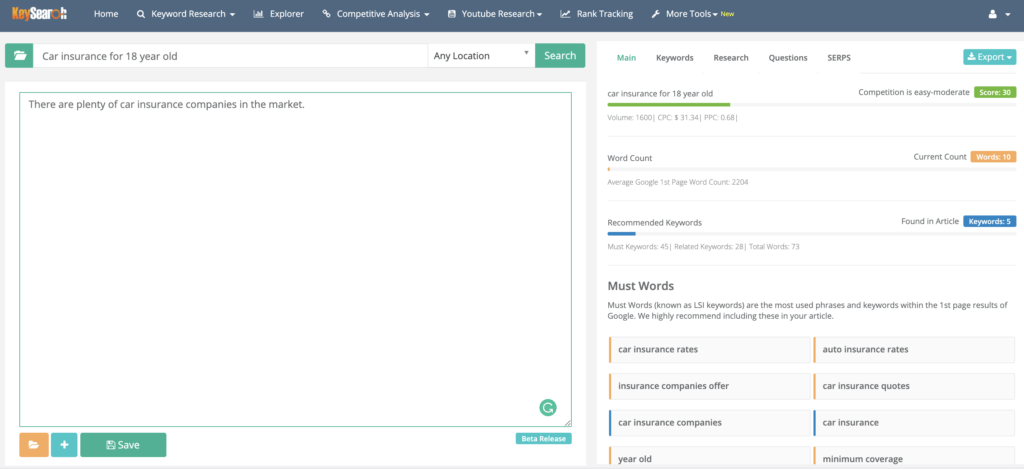Switch to the Questions tab
The width and height of the screenshot is (1024, 470).
[788, 57]
